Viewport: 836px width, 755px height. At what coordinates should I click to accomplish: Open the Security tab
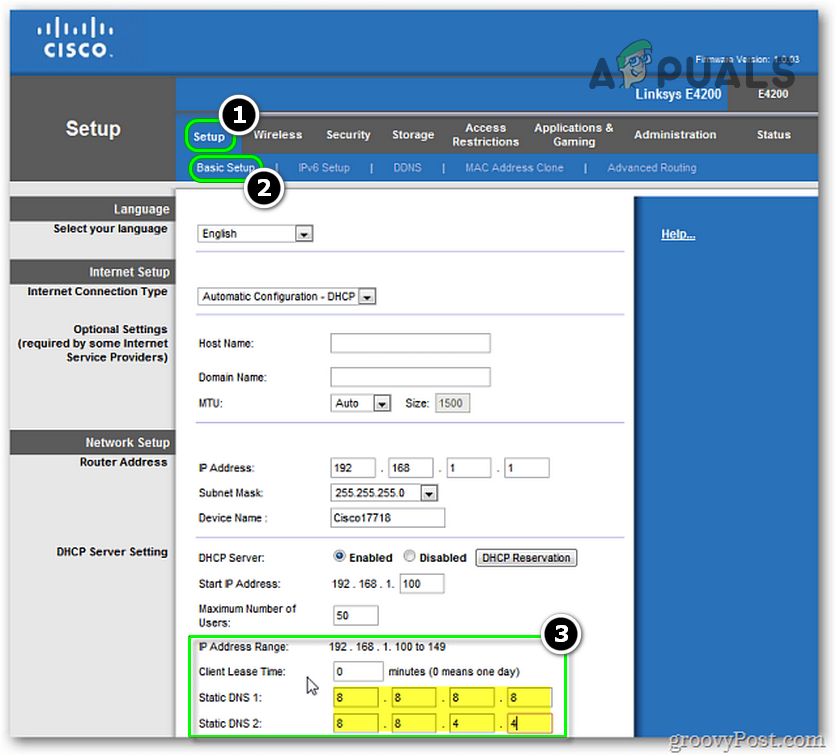tap(348, 135)
